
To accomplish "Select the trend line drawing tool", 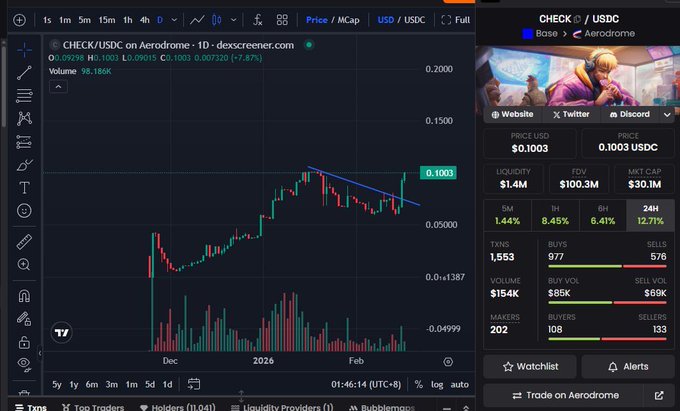I will coord(24,73).
